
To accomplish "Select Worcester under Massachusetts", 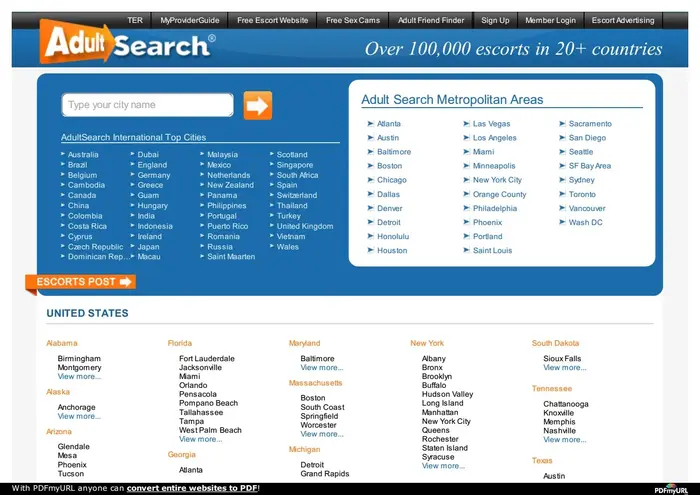I will point(318,425).
